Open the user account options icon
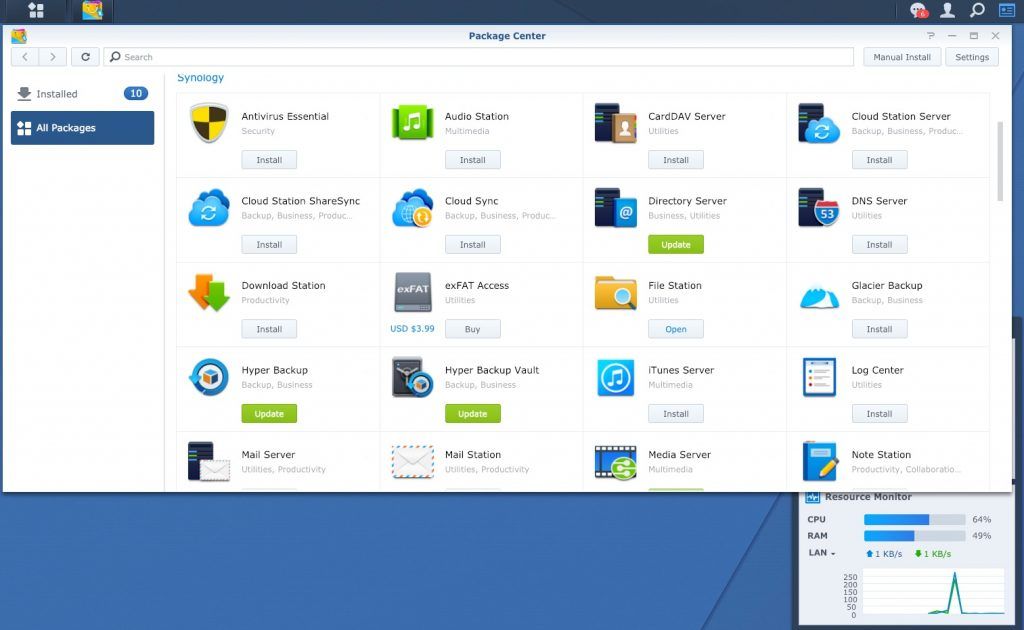This screenshot has height=630, width=1024. pos(947,10)
